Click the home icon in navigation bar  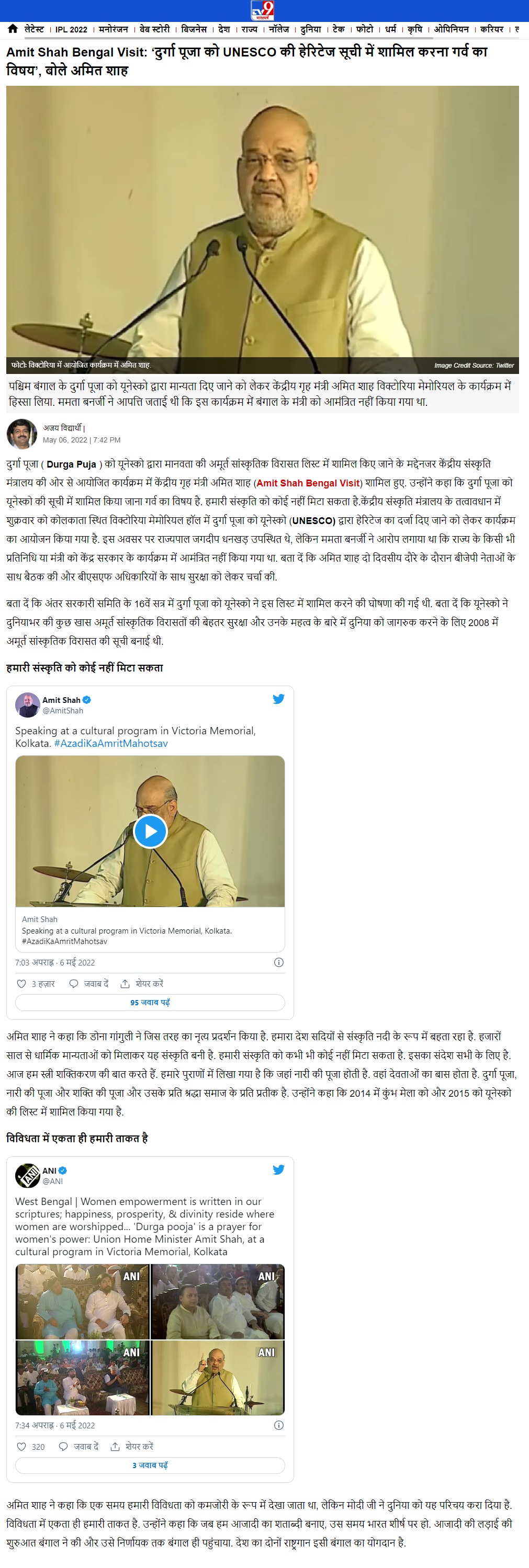(13, 29)
